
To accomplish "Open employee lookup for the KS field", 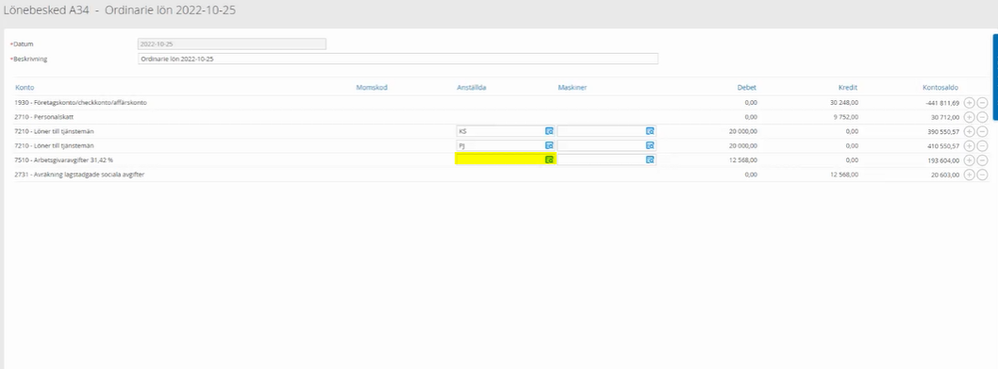I will click(549, 131).
